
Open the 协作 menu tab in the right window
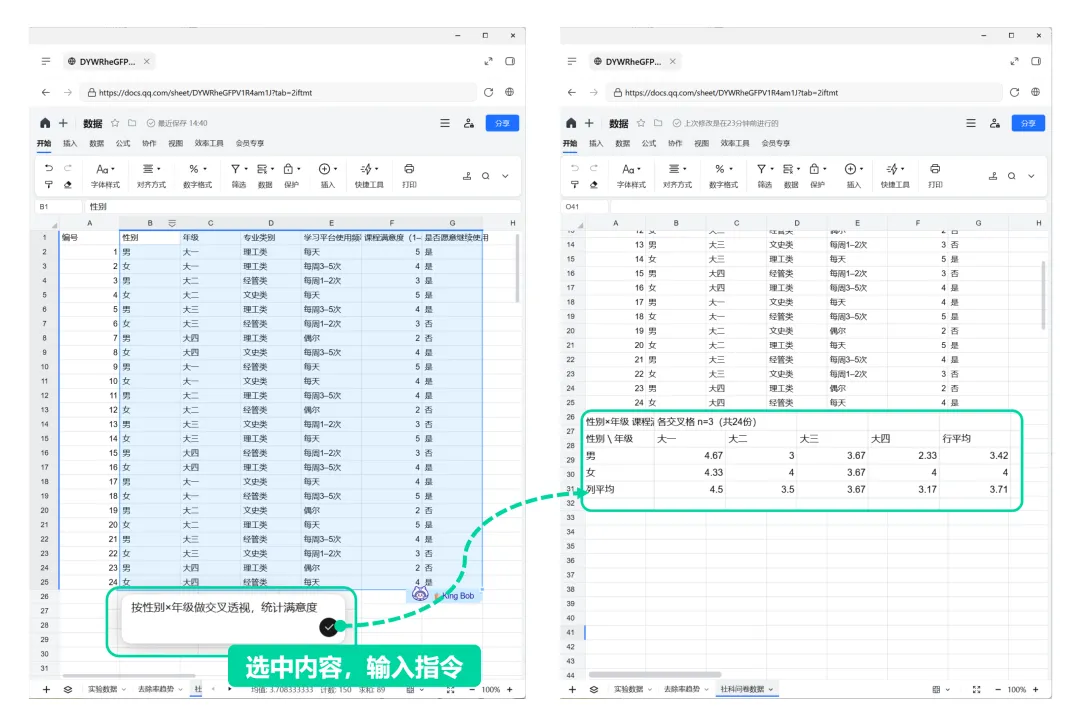pyautogui.click(x=675, y=143)
